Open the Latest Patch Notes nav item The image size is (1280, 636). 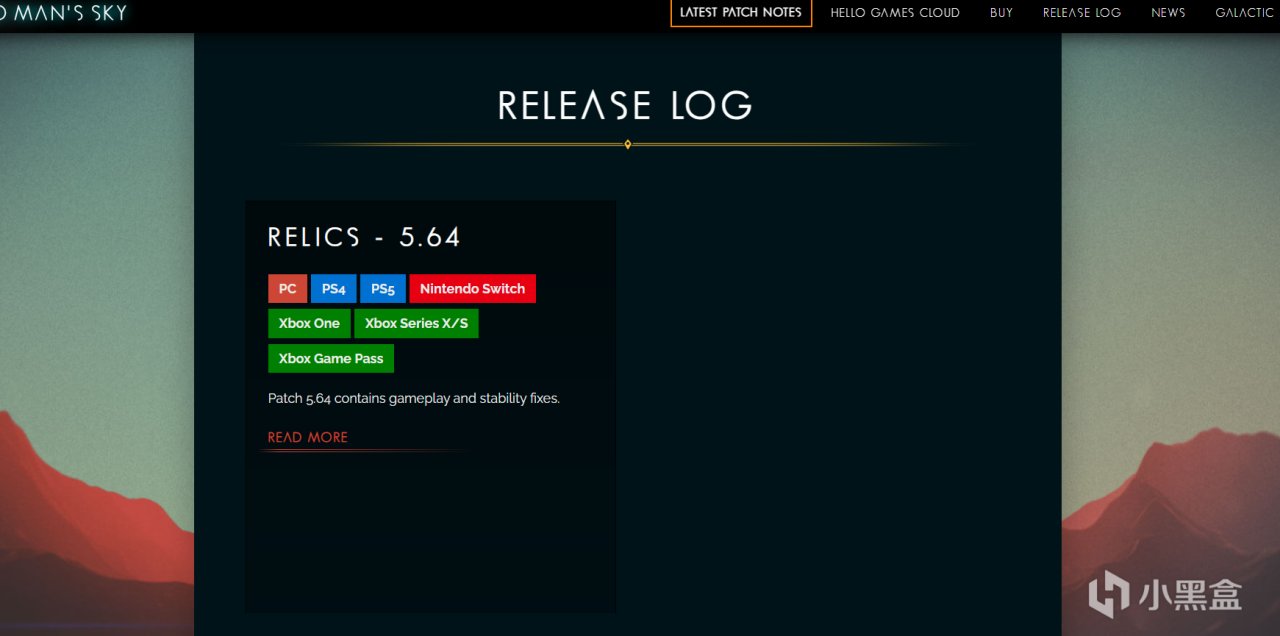pos(741,13)
